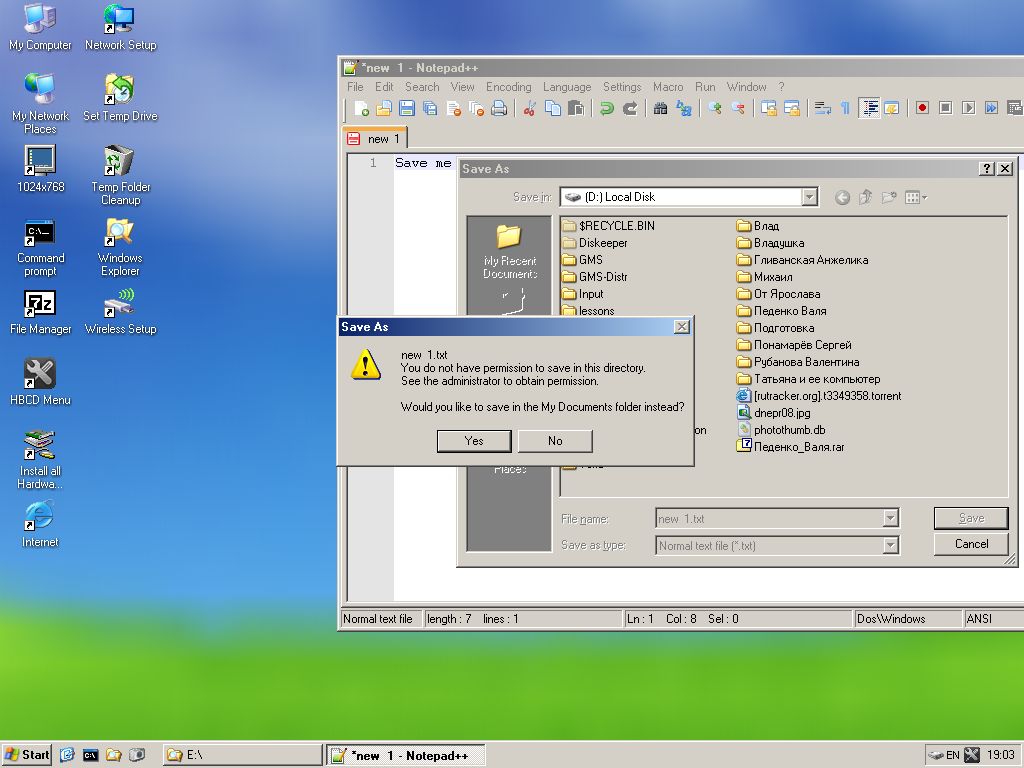The image size is (1024, 768).
Task: Toggle the Show Indent Guide button
Action: [x=869, y=109]
